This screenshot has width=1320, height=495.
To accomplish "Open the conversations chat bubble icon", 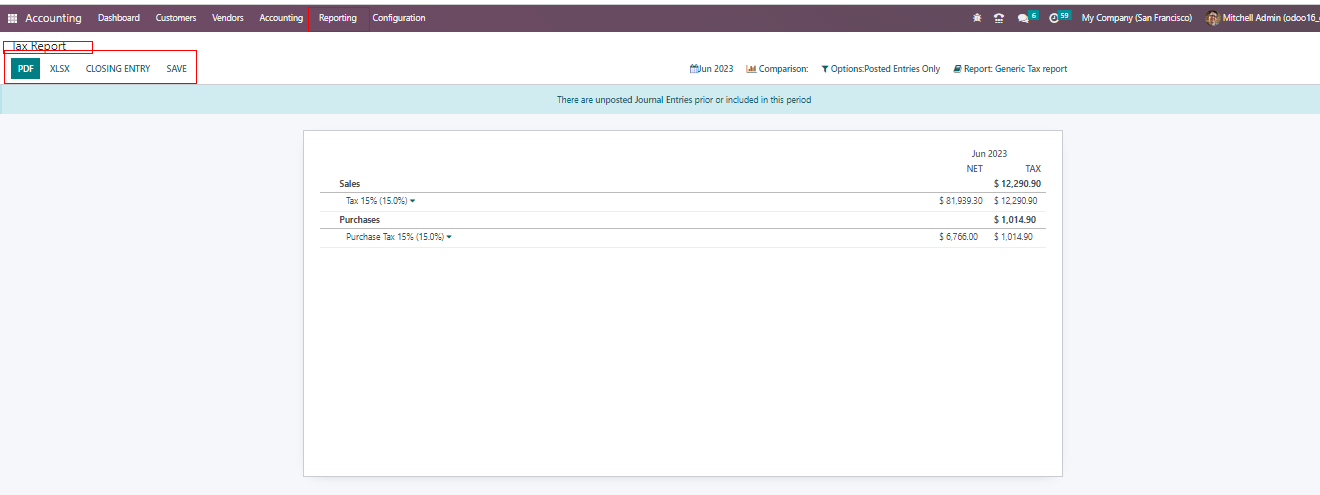I will [1023, 18].
